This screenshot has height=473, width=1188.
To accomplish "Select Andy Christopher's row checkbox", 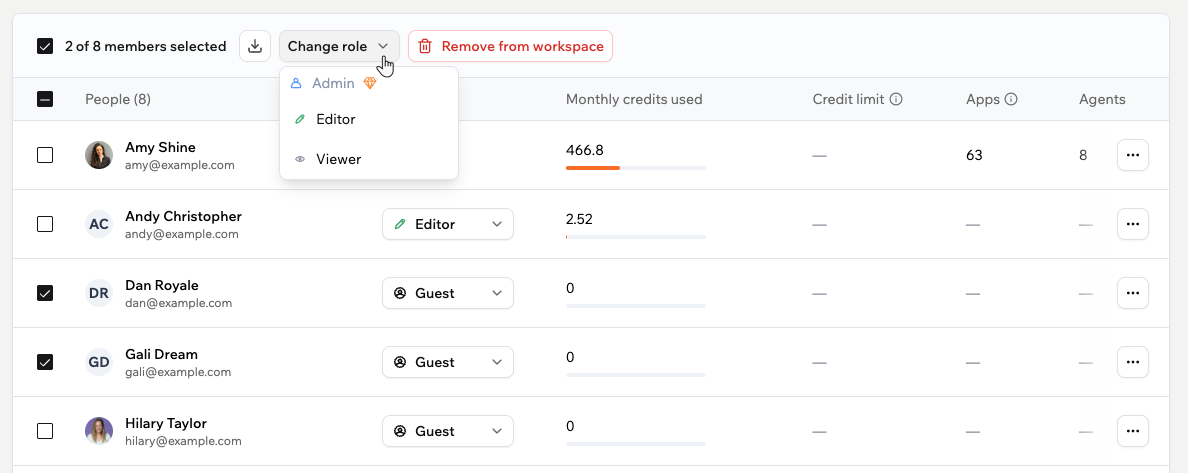I will 45,224.
